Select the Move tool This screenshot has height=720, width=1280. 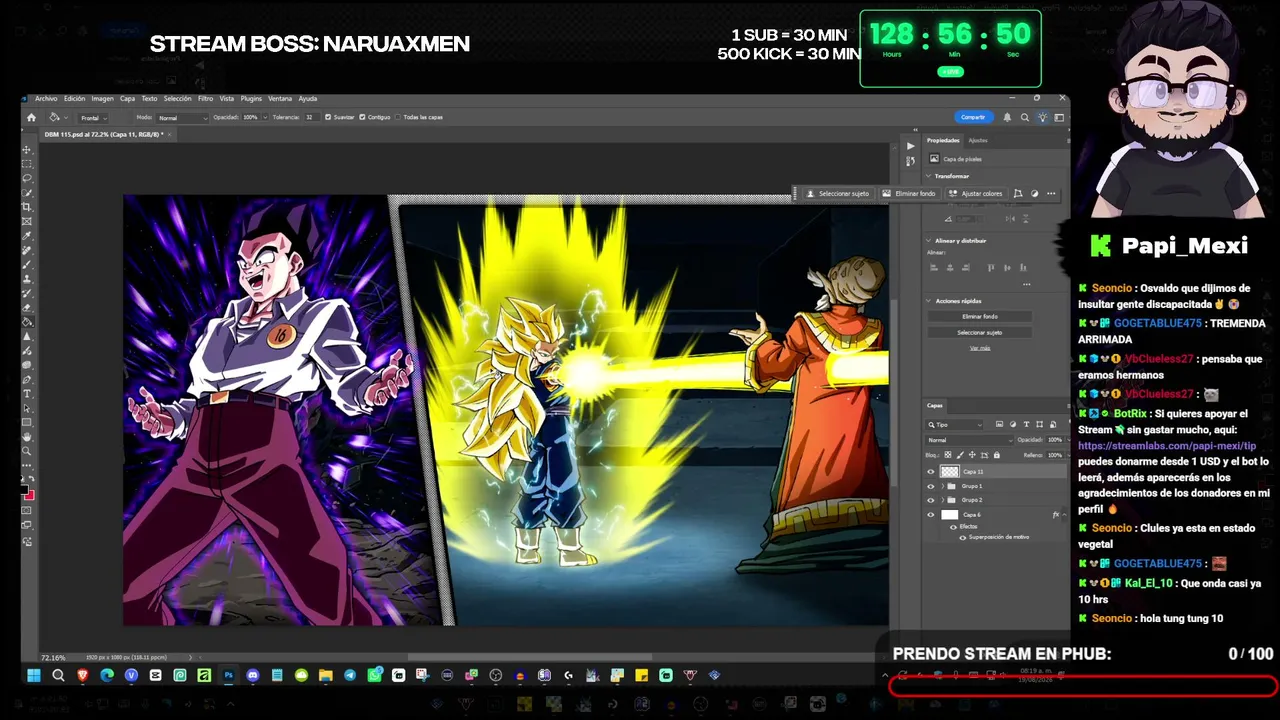pyautogui.click(x=27, y=149)
